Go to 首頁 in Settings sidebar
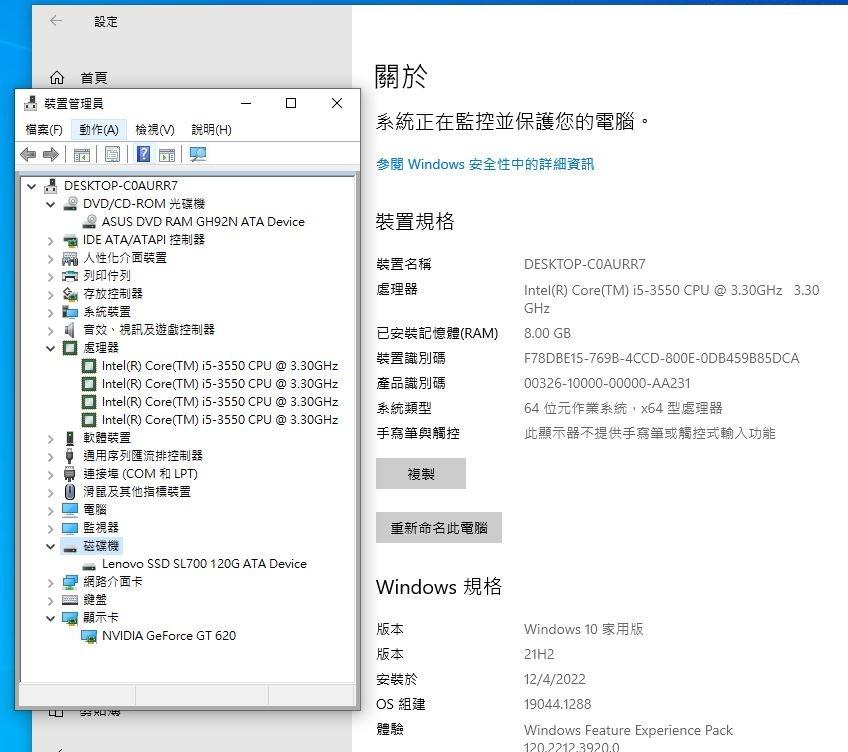This screenshot has height=752, width=848. tap(94, 78)
